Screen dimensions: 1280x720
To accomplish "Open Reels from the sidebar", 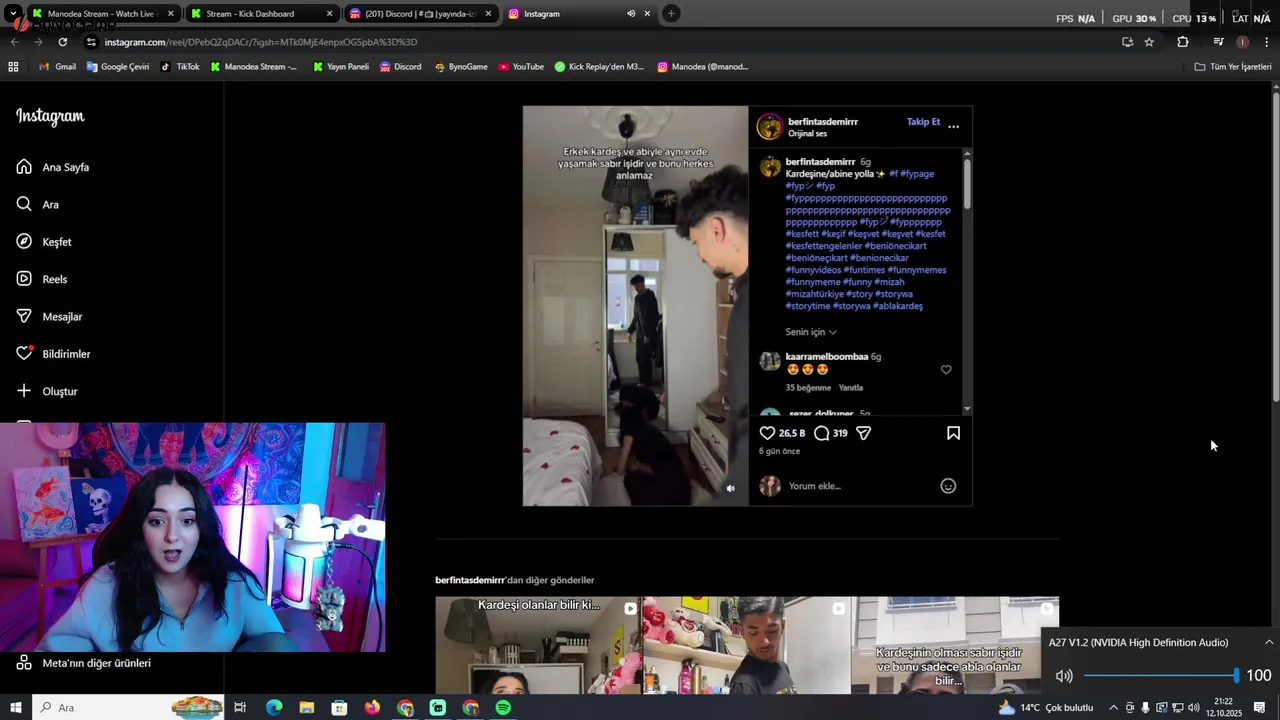I will click(42, 279).
